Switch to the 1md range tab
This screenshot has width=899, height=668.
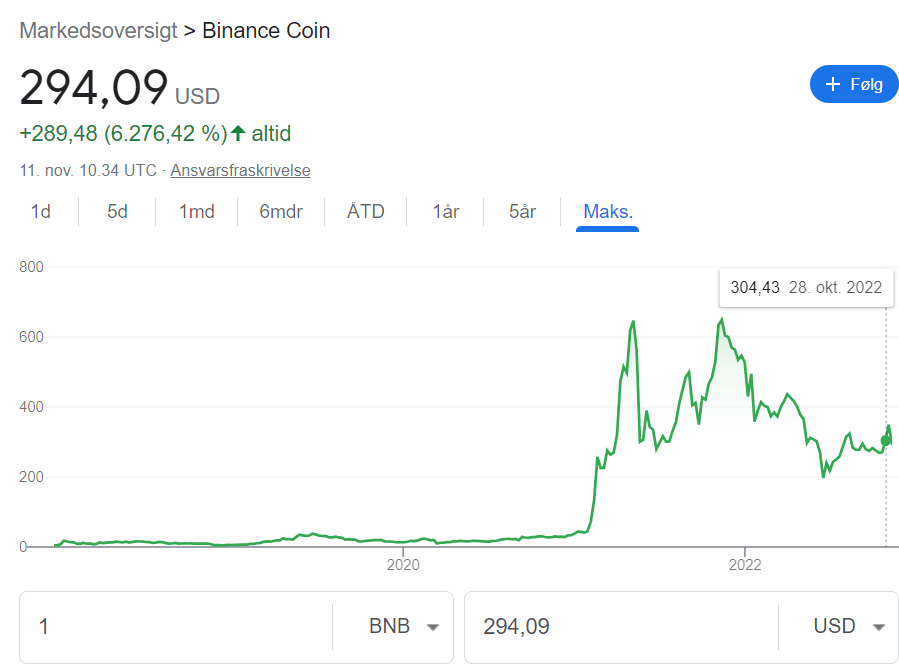tap(197, 212)
